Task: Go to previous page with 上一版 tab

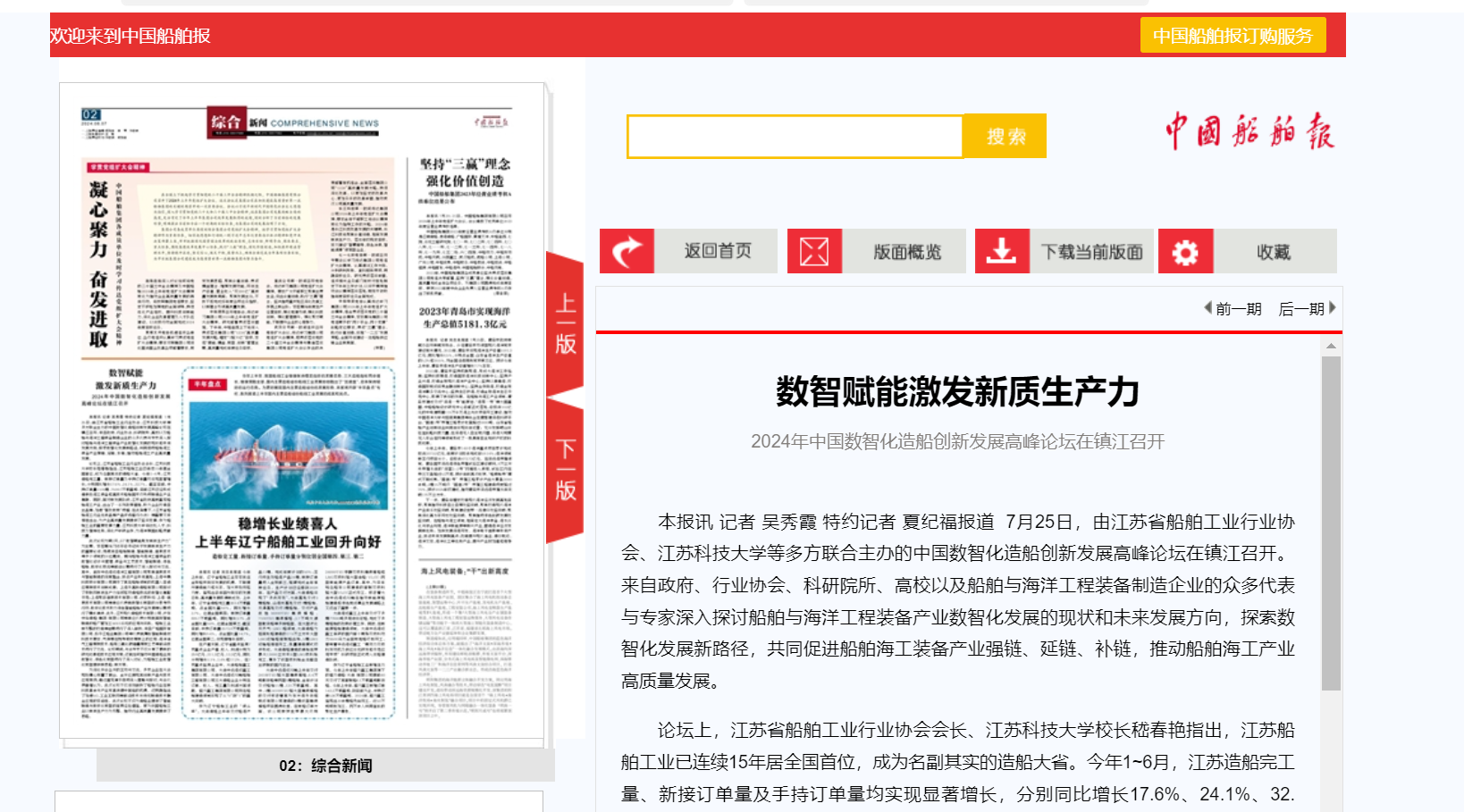Action: [565, 323]
